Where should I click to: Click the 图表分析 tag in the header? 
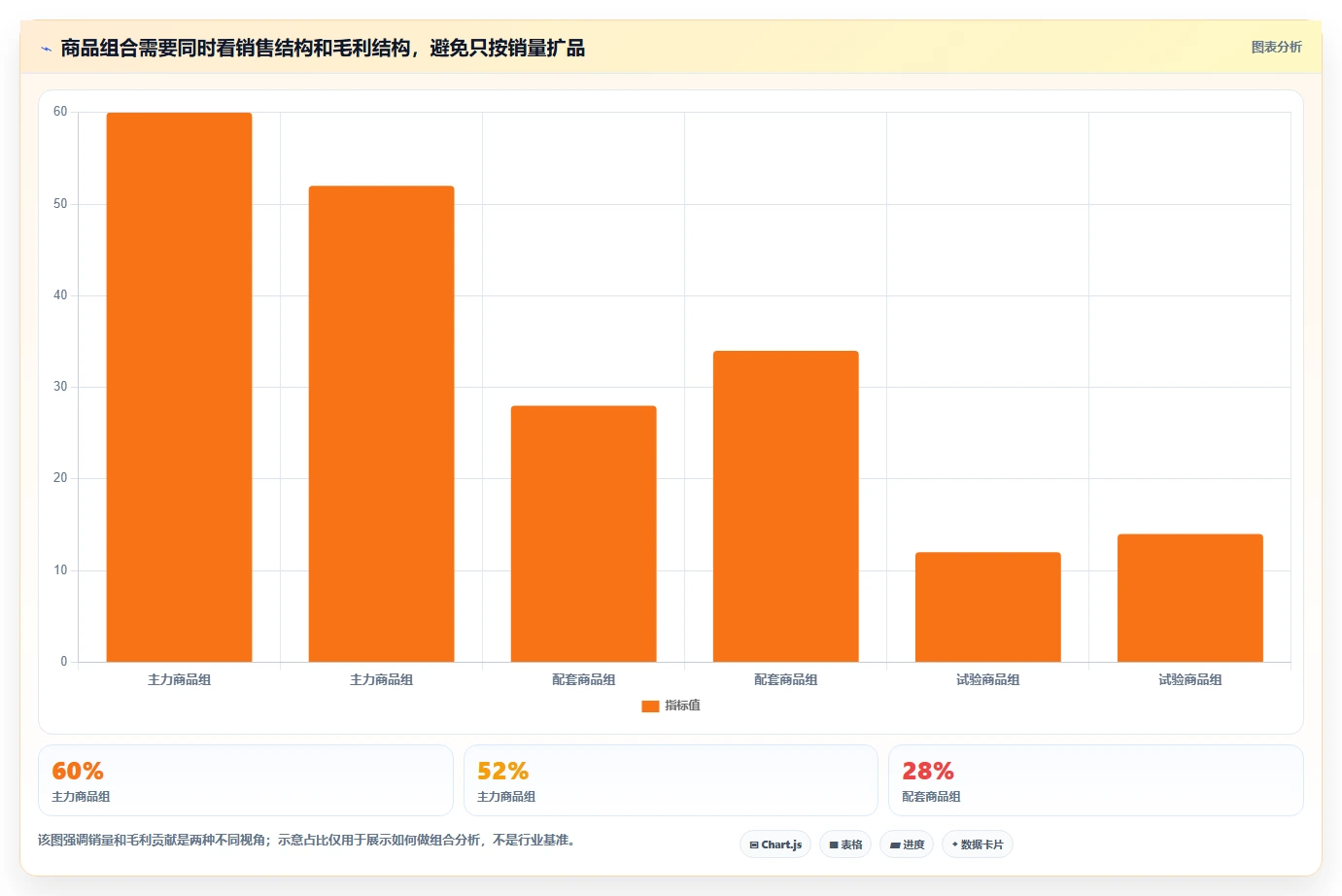[x=1276, y=47]
